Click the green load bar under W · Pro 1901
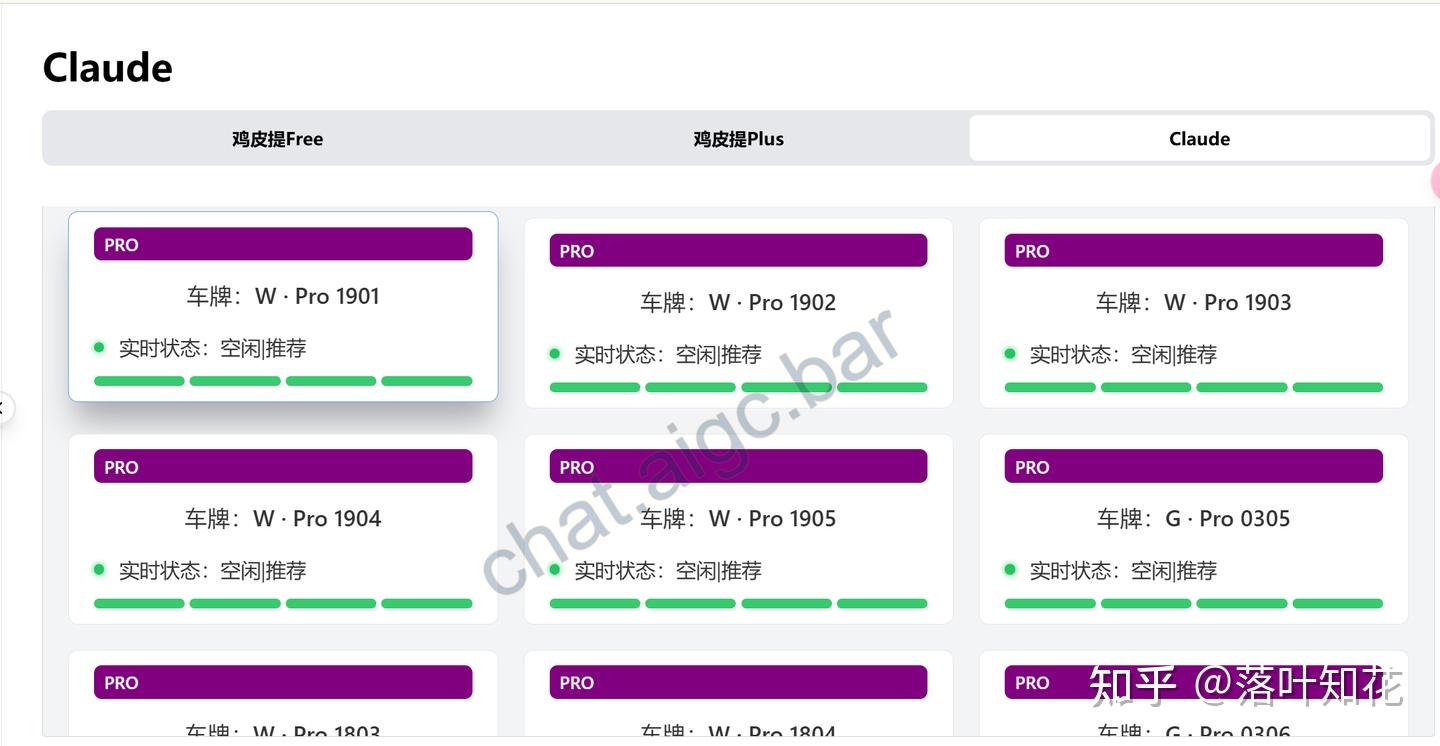 click(x=283, y=381)
